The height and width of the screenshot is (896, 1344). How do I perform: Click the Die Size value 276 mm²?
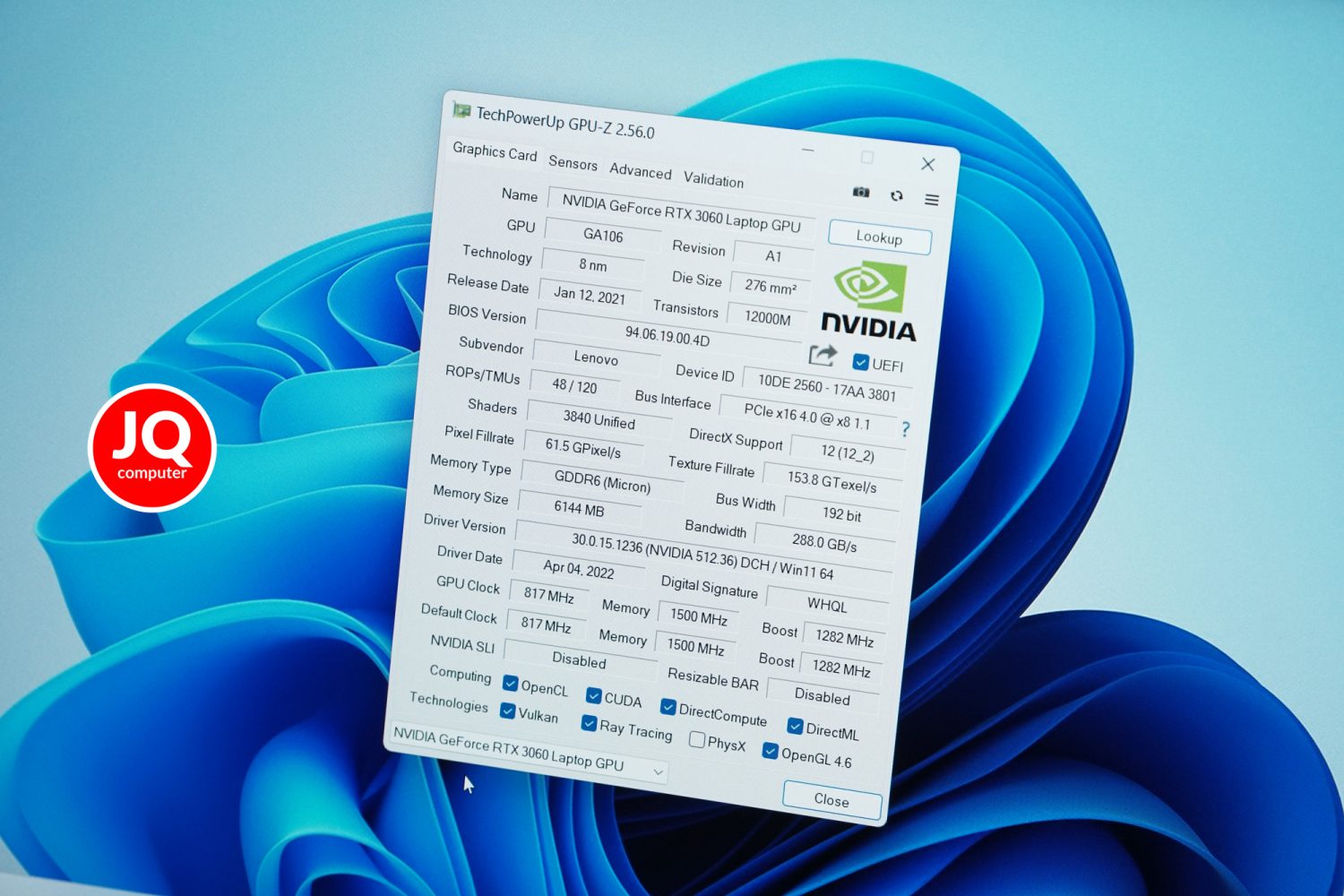click(770, 288)
